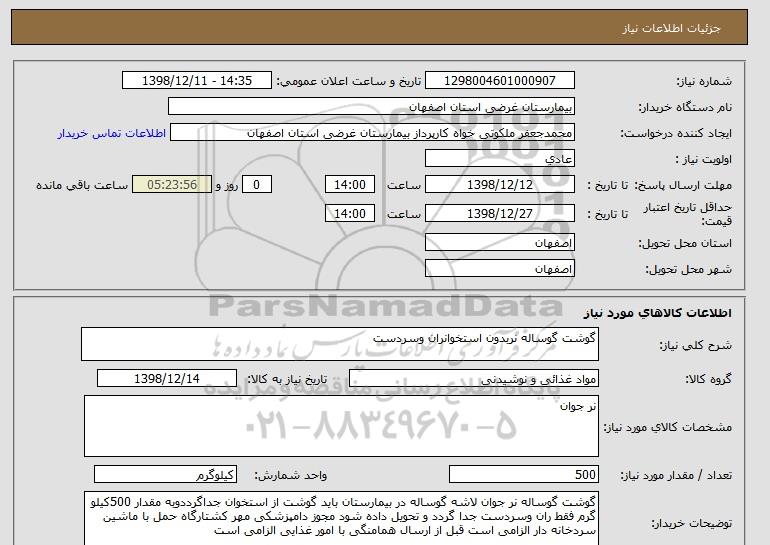Click the buyer notes text area
This screenshot has width=770, height=545.
pos(341,518)
